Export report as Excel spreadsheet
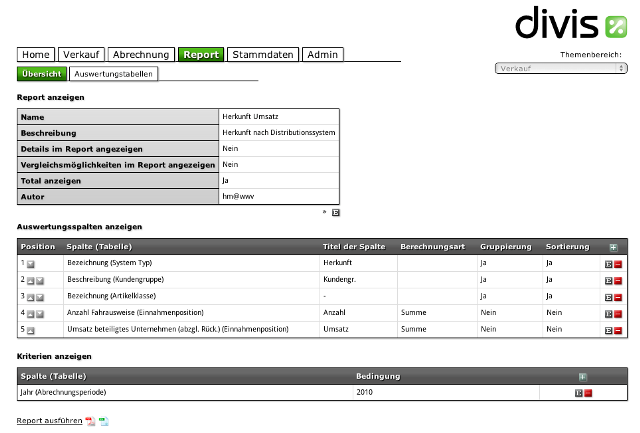Viewport: 640px width, 433px height. (102, 421)
